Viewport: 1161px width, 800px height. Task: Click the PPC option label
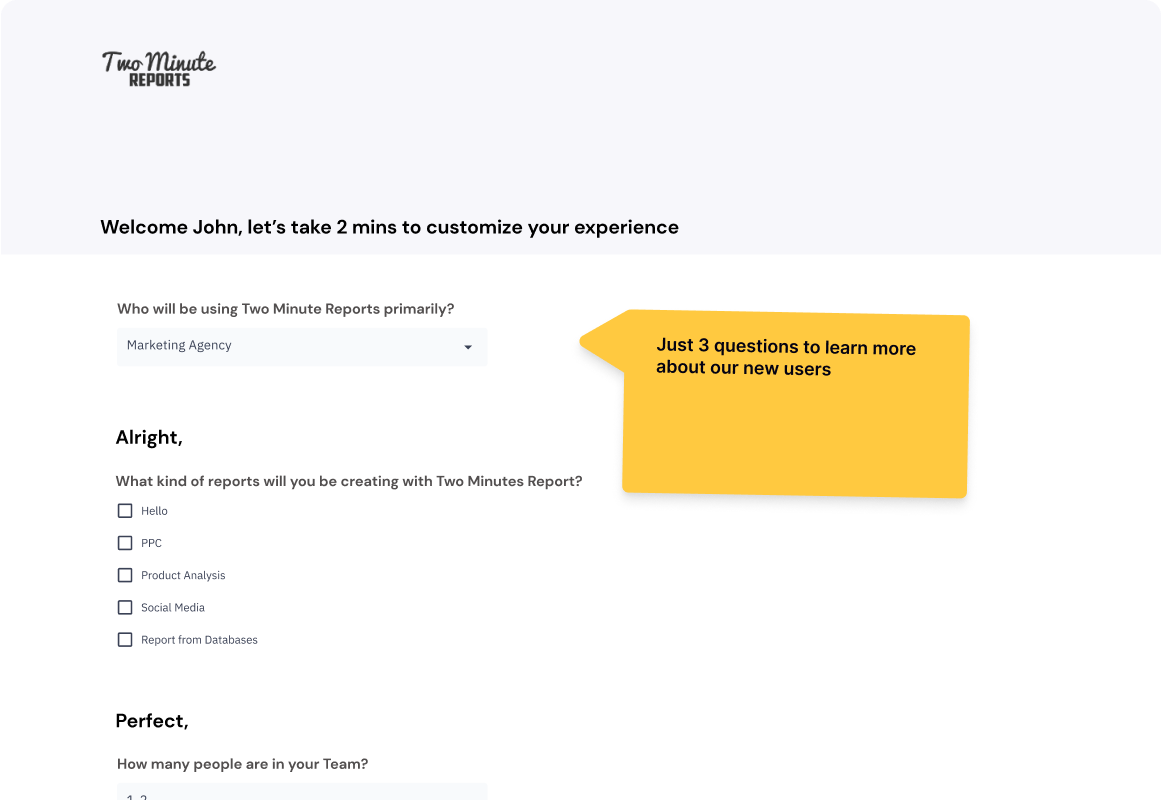pyautogui.click(x=151, y=543)
